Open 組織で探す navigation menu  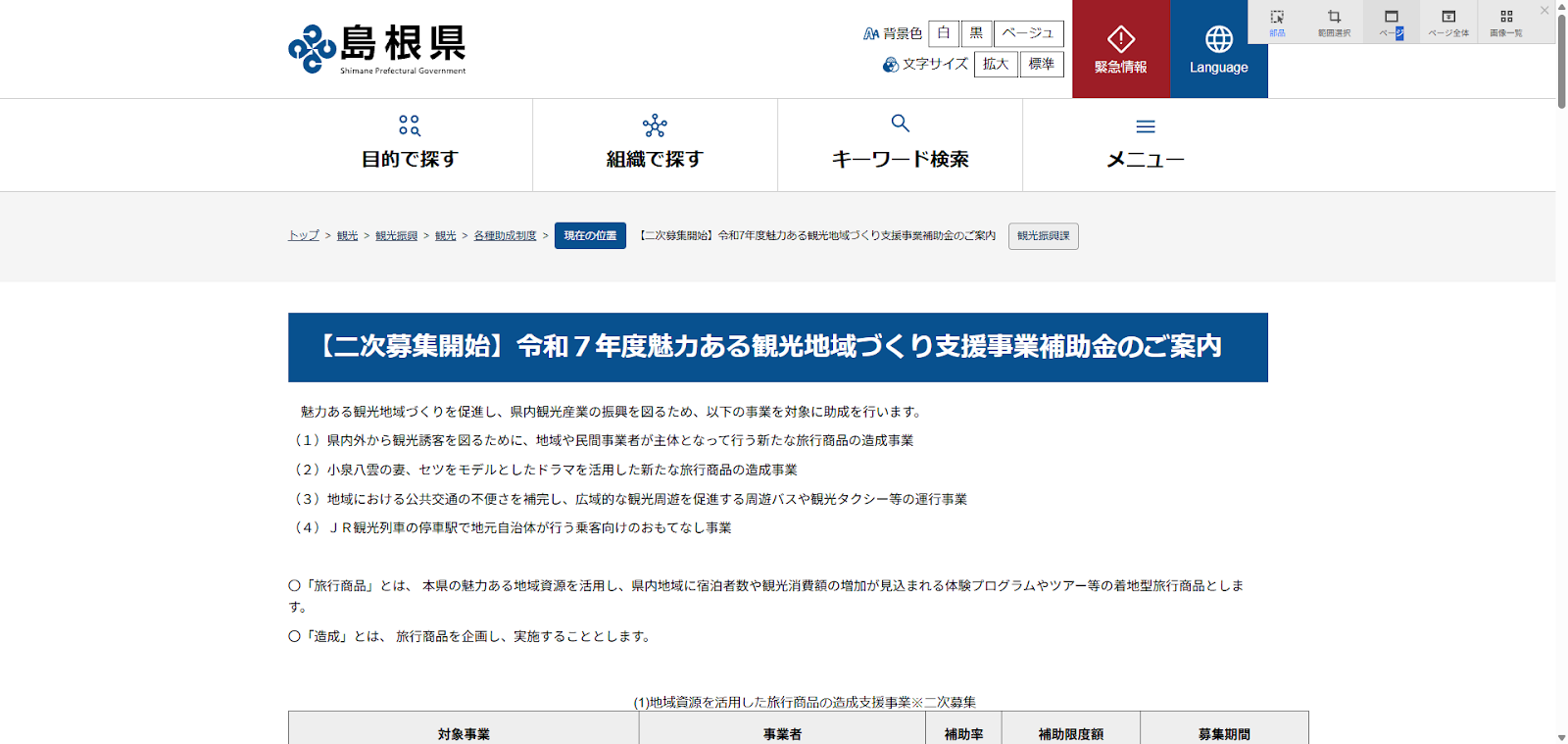click(656, 144)
